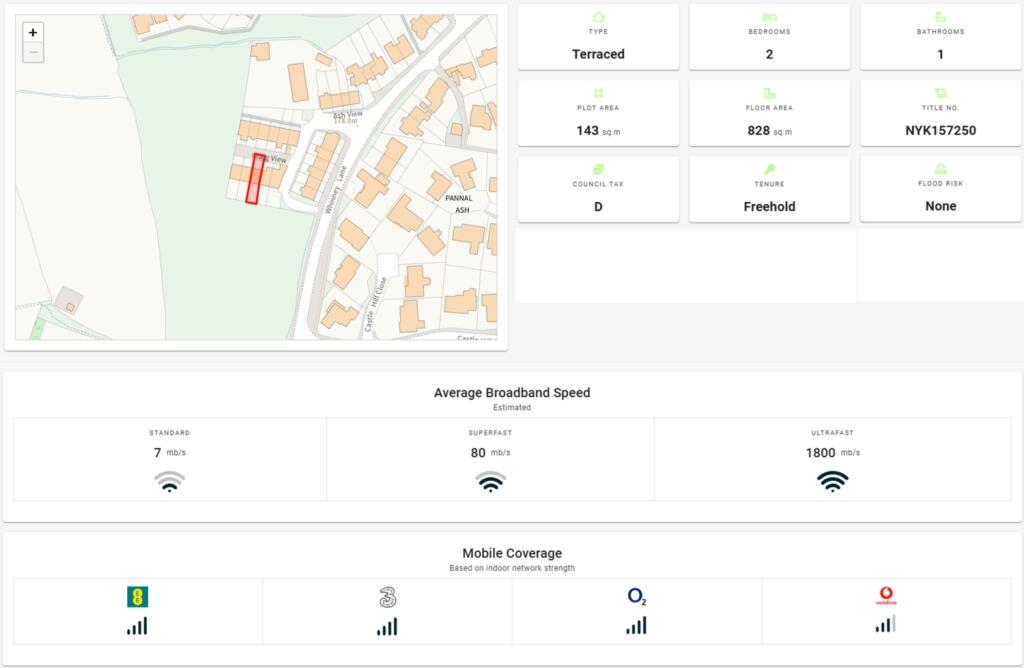Click the Title No. icon
The height and width of the screenshot is (668, 1024).
[940, 93]
